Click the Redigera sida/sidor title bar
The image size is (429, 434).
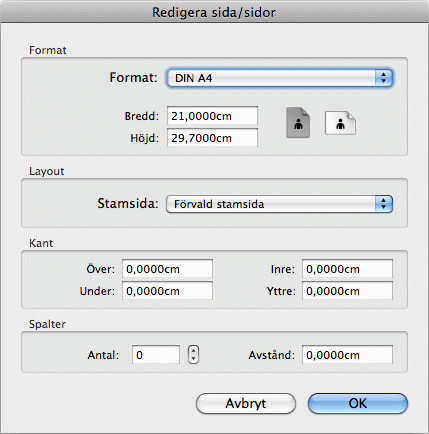pyautogui.click(x=214, y=12)
